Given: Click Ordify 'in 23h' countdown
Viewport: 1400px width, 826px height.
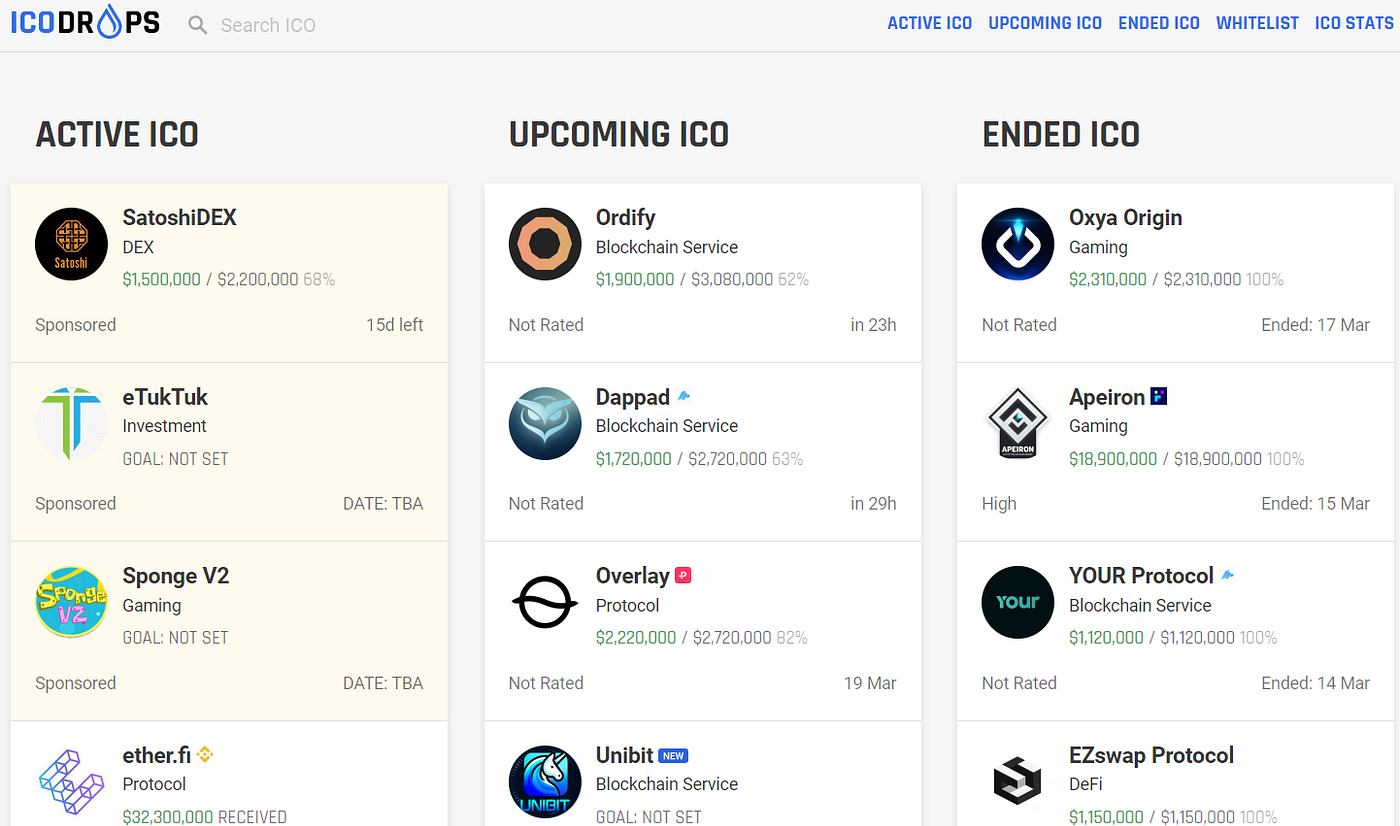Looking at the screenshot, I should [x=874, y=325].
